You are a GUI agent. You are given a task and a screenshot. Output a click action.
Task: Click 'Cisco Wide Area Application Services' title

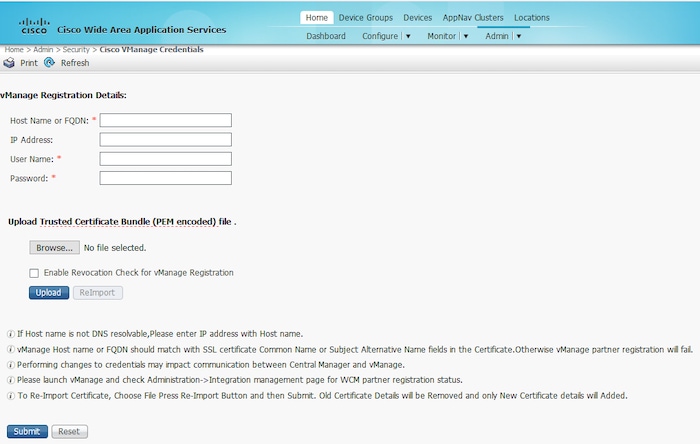coord(142,30)
